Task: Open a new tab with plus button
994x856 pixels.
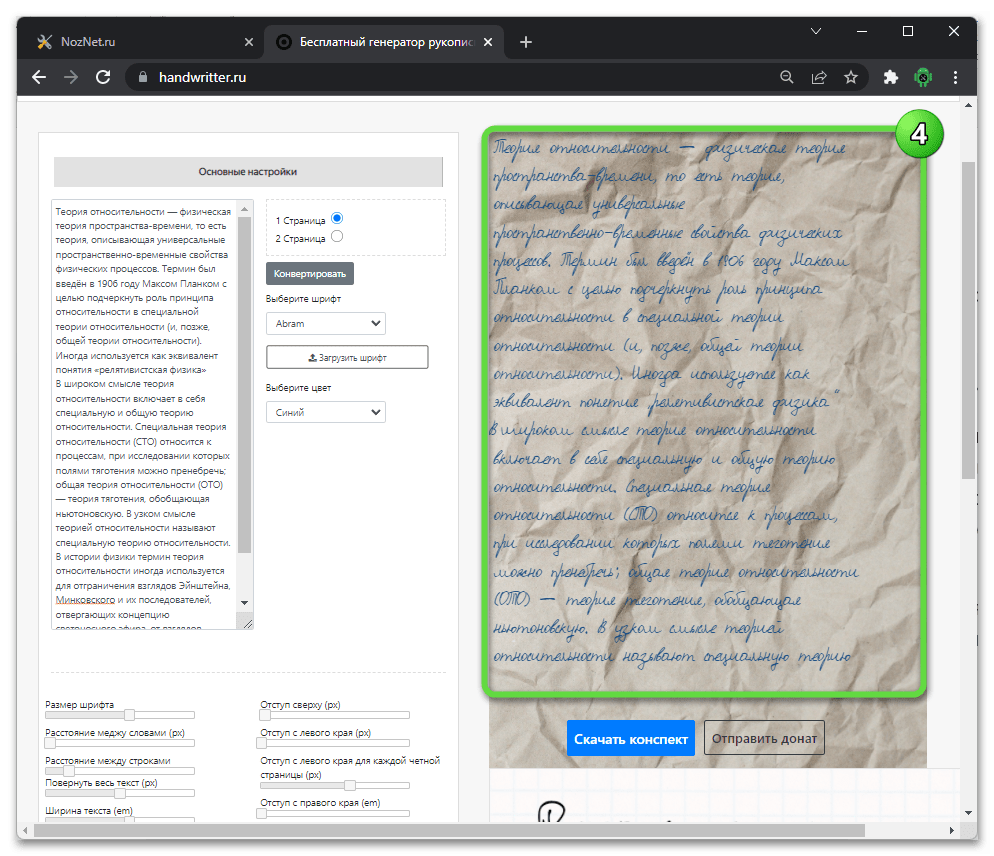Action: pyautogui.click(x=526, y=42)
